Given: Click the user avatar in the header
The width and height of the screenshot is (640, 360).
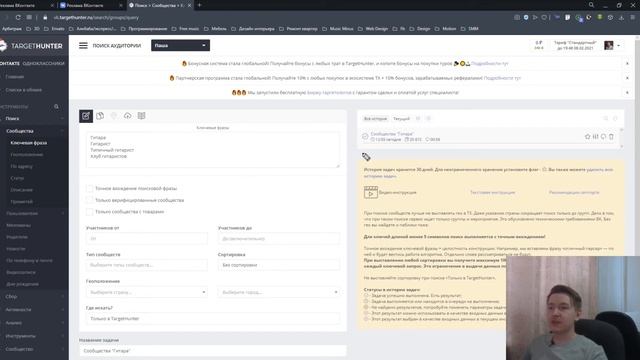Looking at the screenshot, I should (609, 45).
